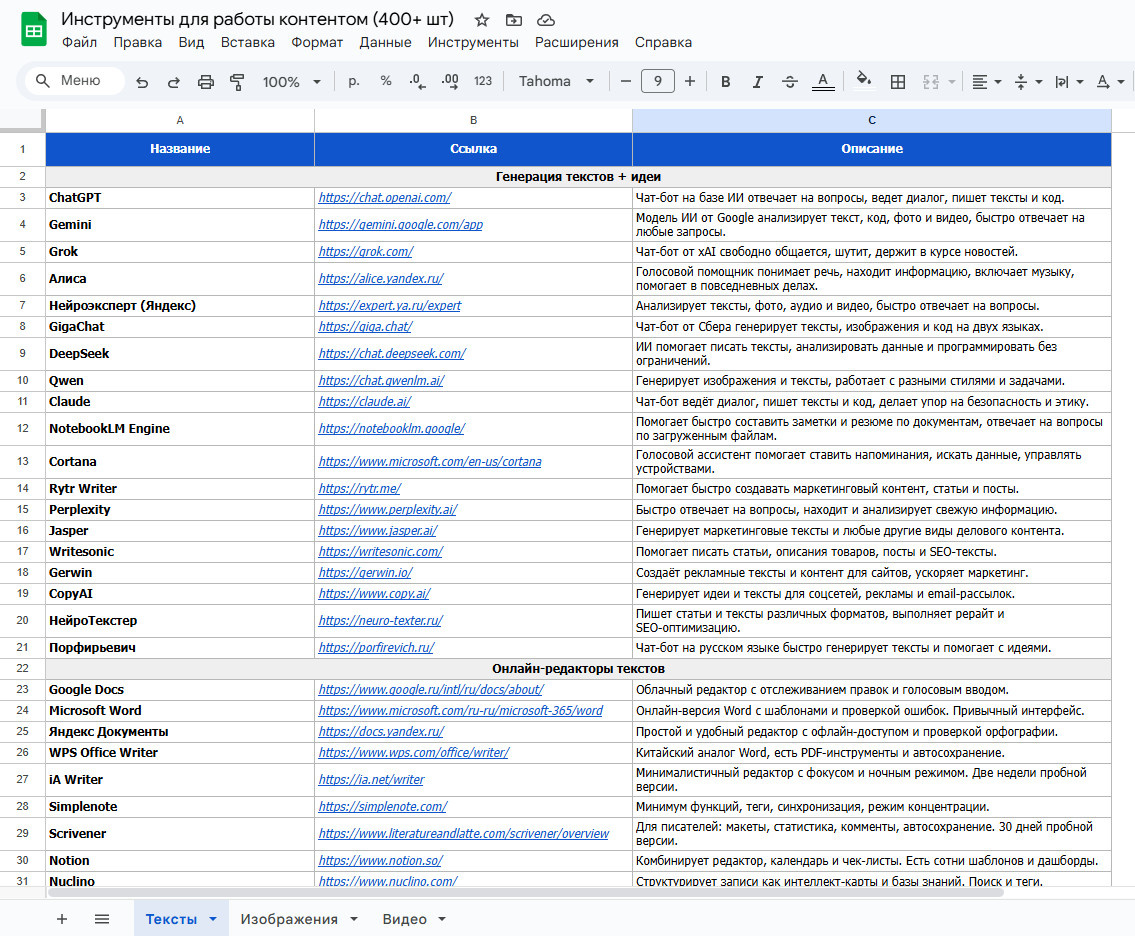1135x936 pixels.
Task: Open the text color picker
Action: tap(822, 82)
